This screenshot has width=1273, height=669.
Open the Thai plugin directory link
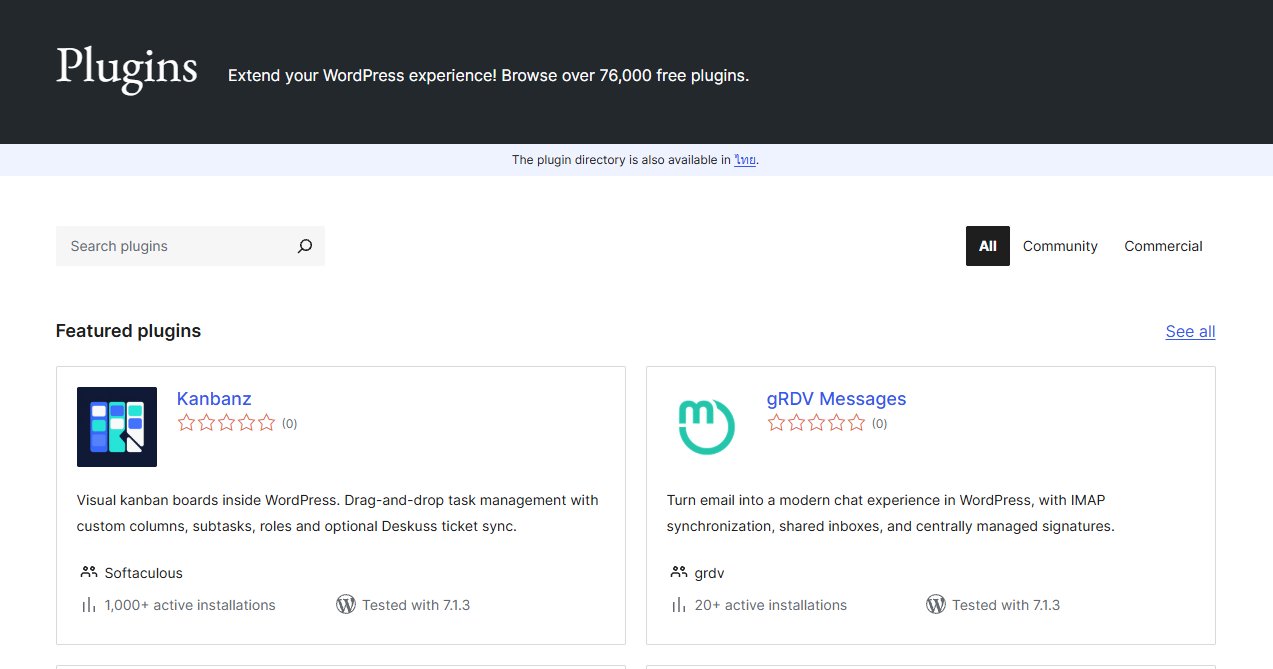pyautogui.click(x=745, y=160)
